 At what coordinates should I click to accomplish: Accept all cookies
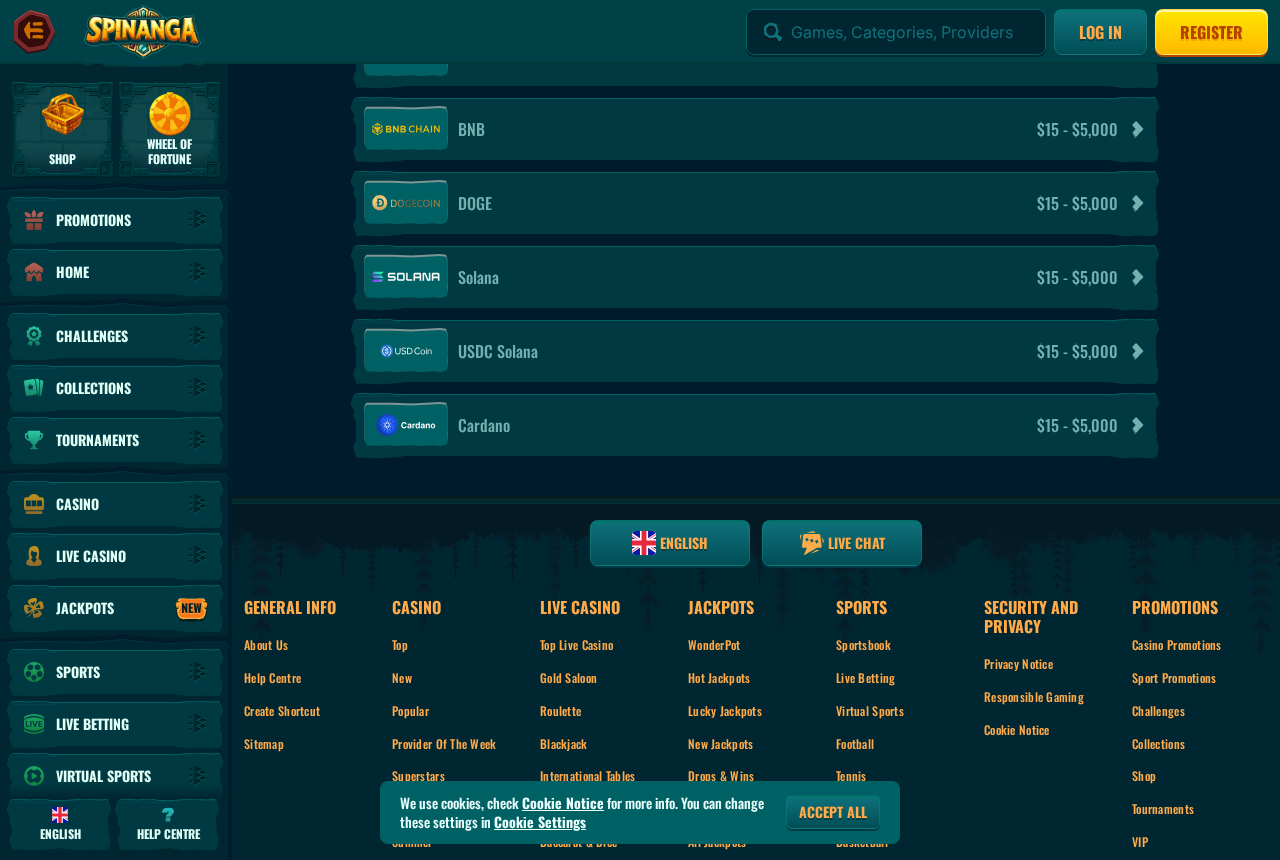pyautogui.click(x=833, y=812)
